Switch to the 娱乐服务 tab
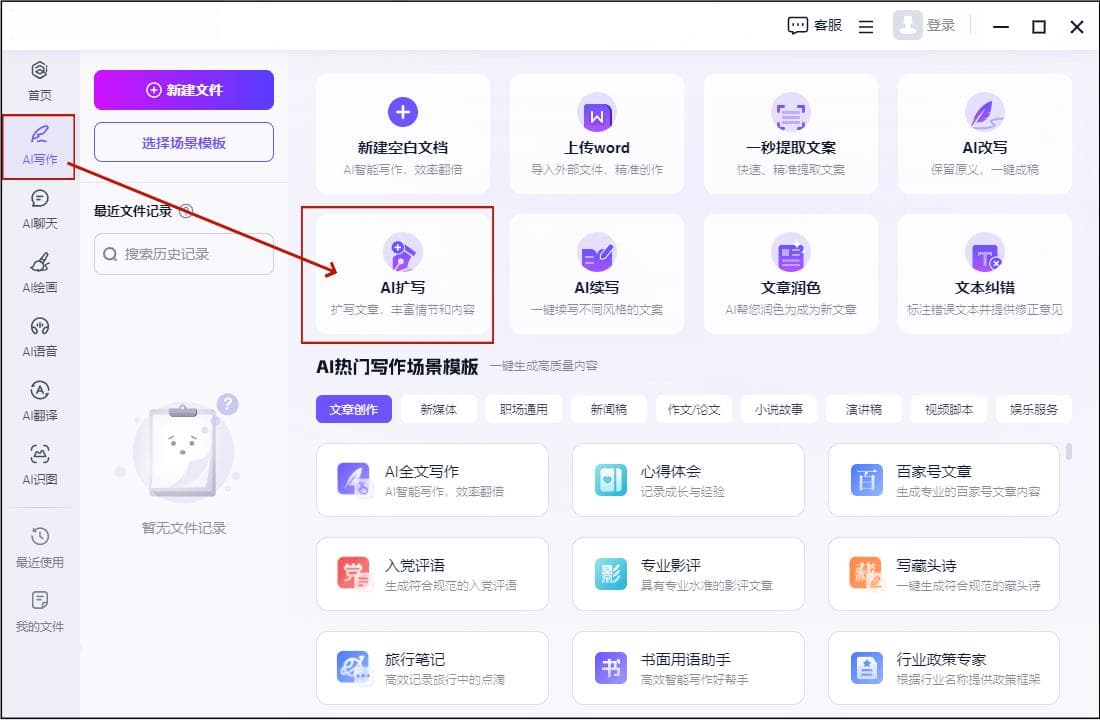1100x720 pixels. point(1033,409)
